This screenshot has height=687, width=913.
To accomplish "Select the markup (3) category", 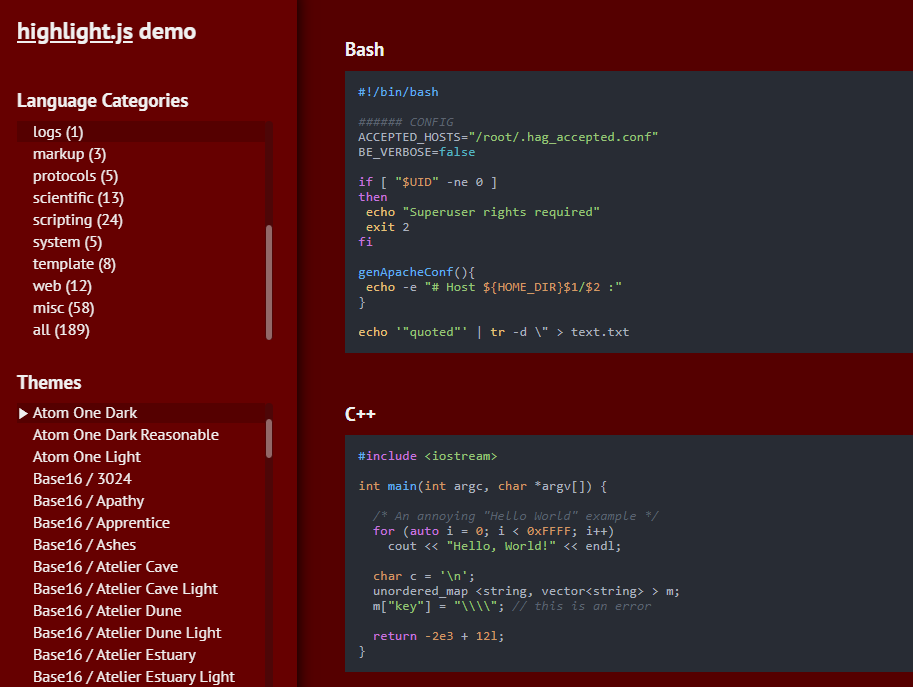I will tap(69, 154).
